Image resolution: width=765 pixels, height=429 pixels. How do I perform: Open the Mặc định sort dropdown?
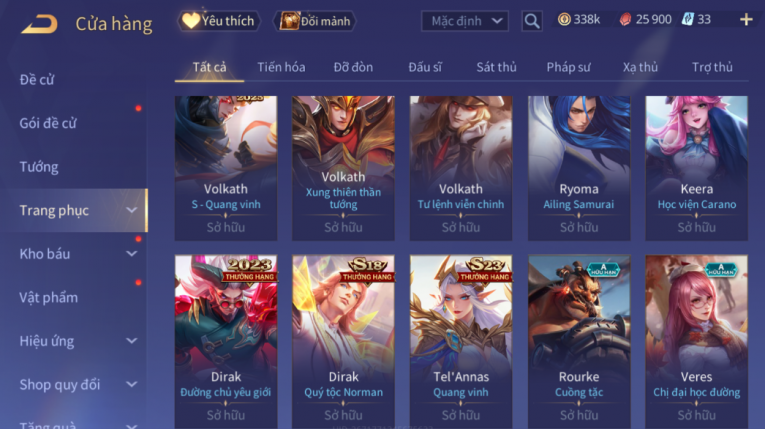(464, 21)
